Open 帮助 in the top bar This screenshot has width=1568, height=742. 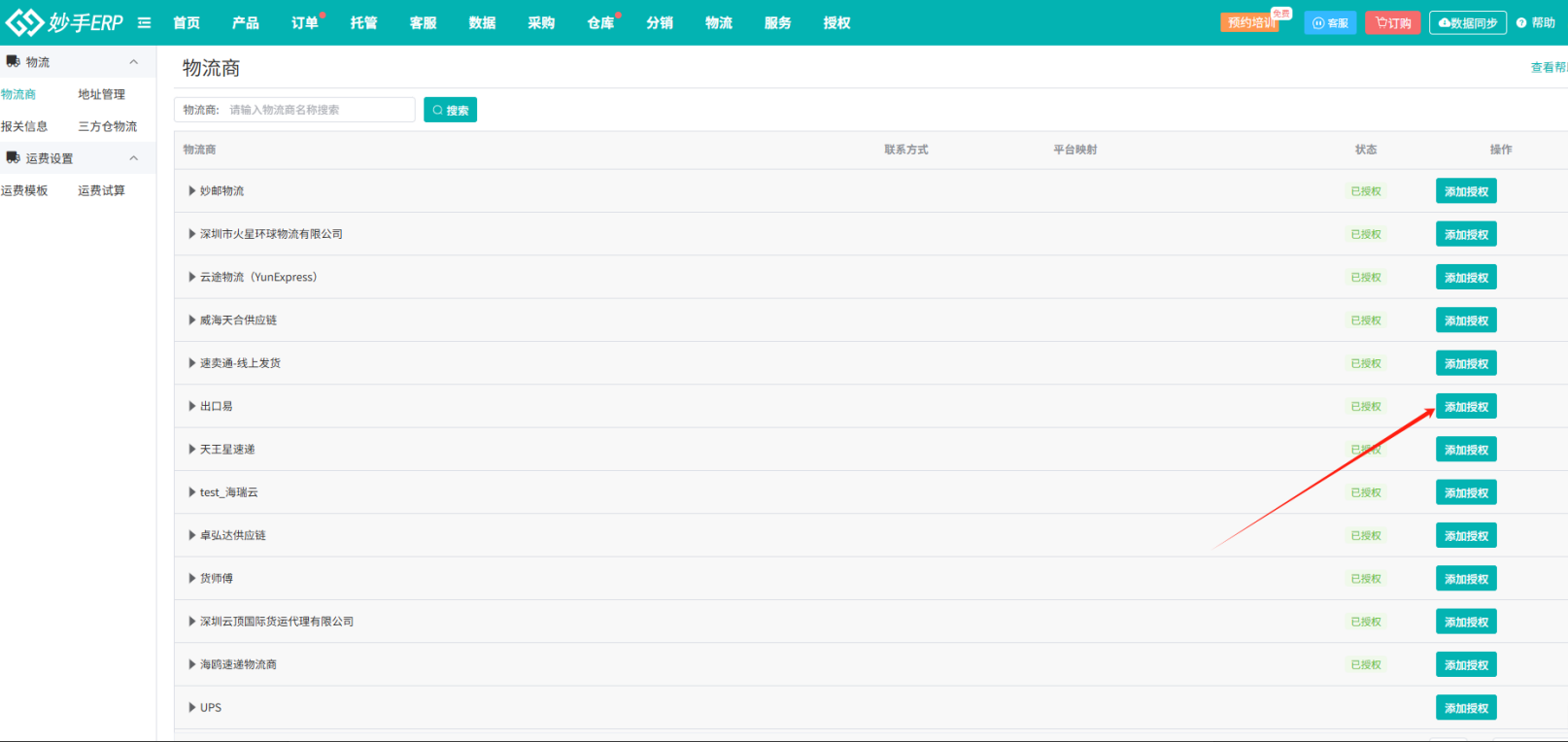1536,22
